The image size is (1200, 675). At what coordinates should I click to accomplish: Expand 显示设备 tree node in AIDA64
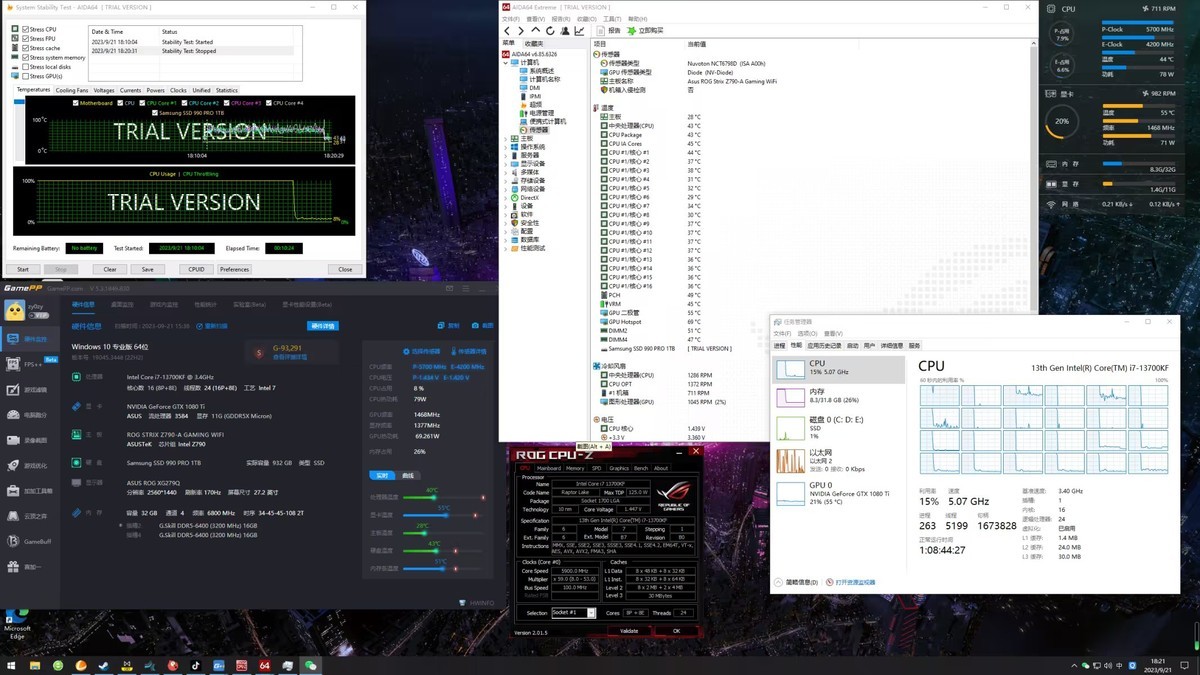point(506,164)
